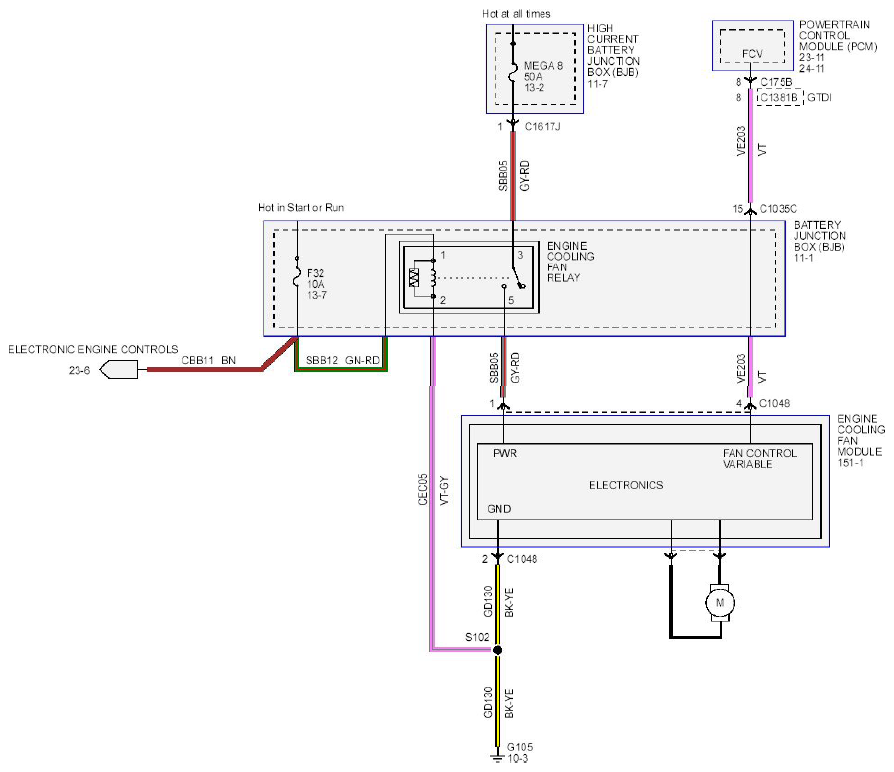Click the C1035C connector pin 15

click(x=750, y=209)
